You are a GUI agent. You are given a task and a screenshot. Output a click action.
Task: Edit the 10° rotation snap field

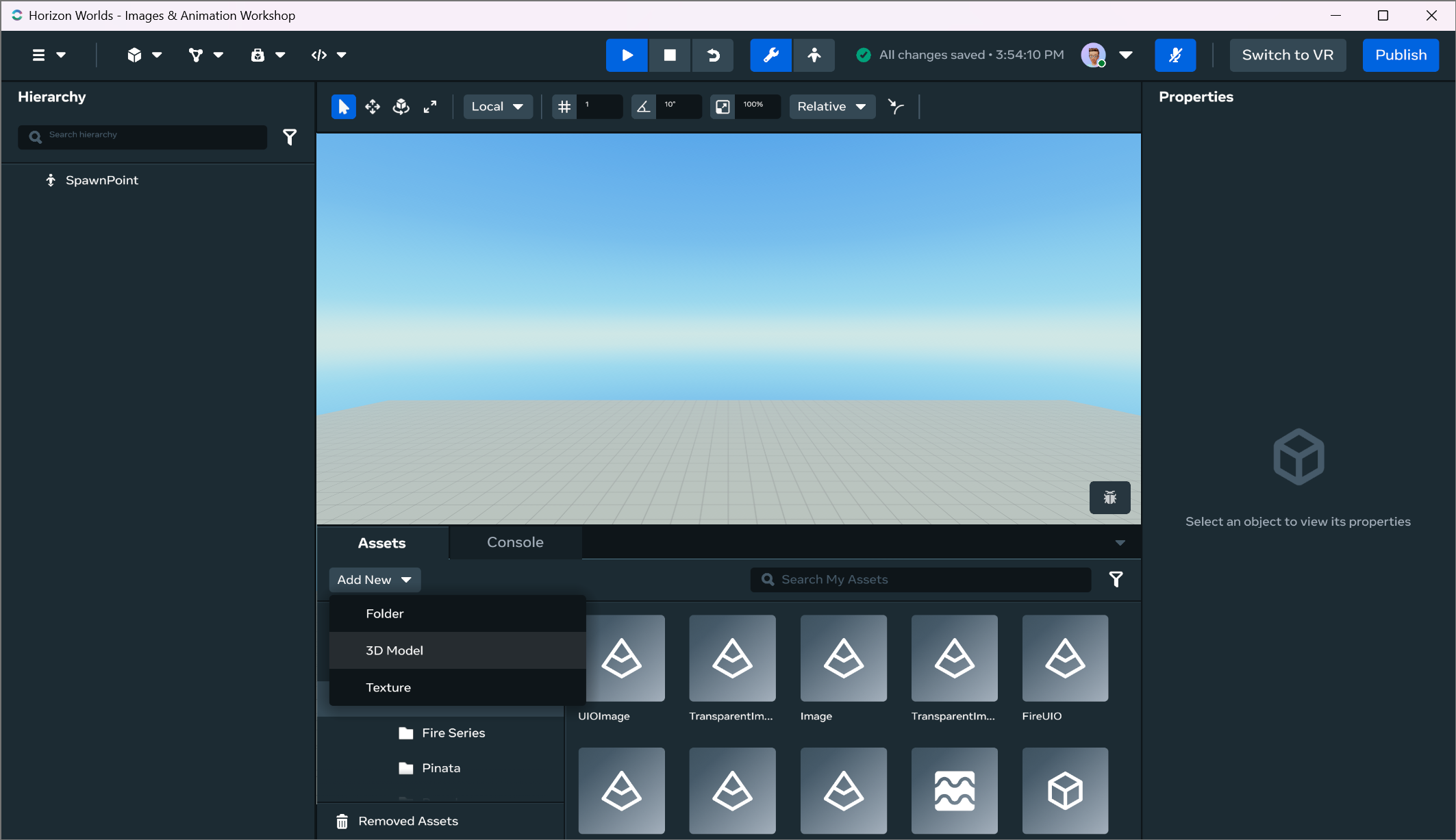tap(679, 107)
